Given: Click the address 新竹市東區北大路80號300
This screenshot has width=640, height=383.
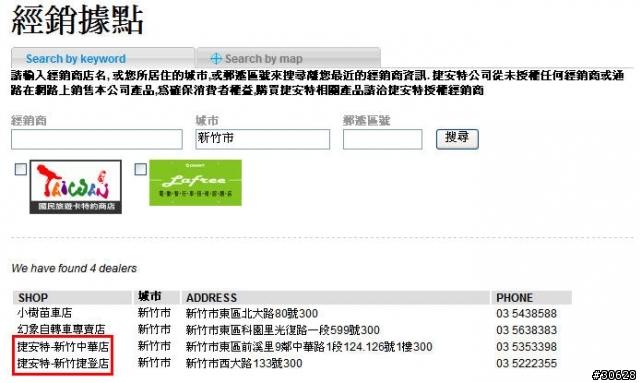Looking at the screenshot, I should 252,314.
